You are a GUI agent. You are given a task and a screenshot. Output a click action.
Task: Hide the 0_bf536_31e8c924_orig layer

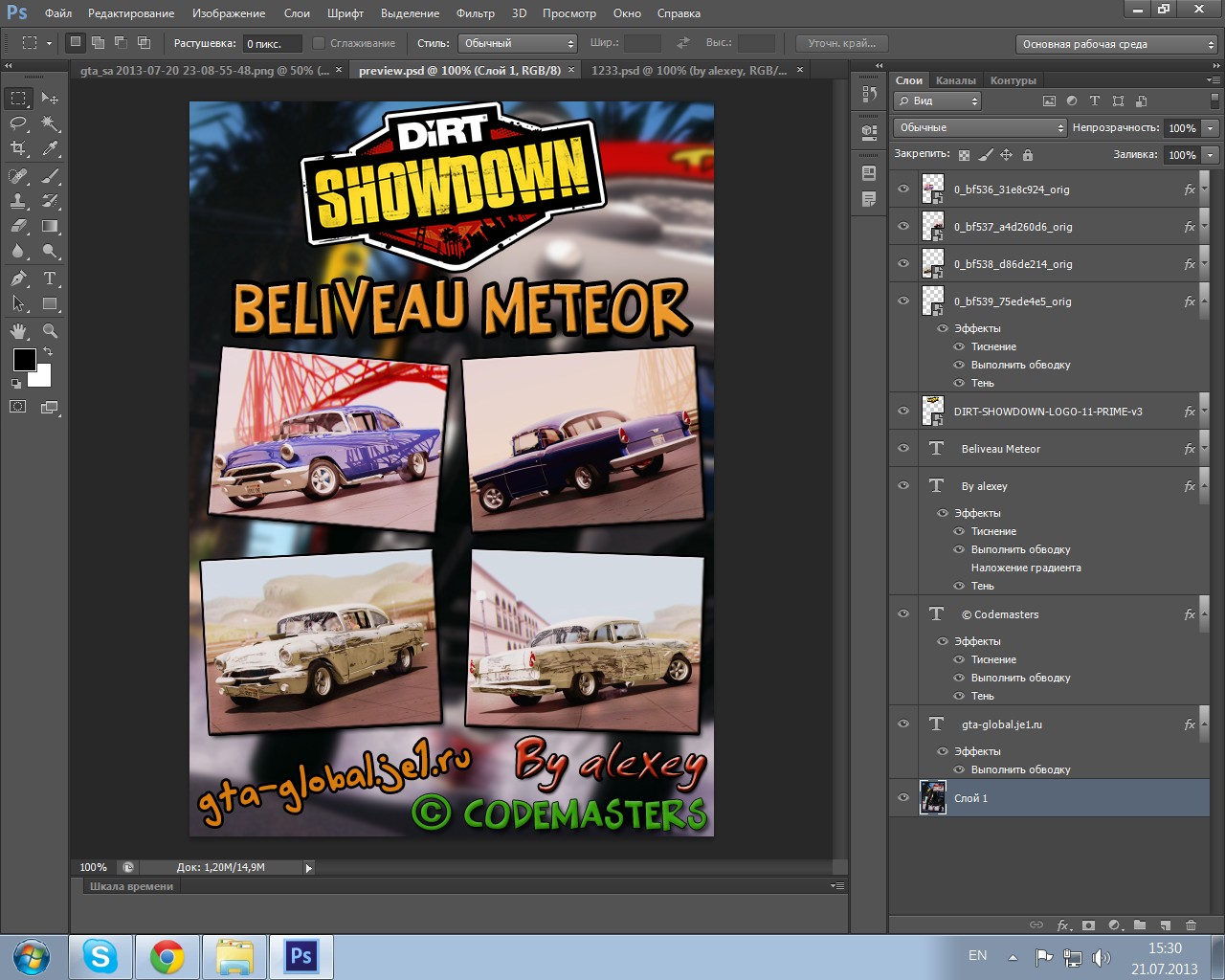tap(903, 189)
